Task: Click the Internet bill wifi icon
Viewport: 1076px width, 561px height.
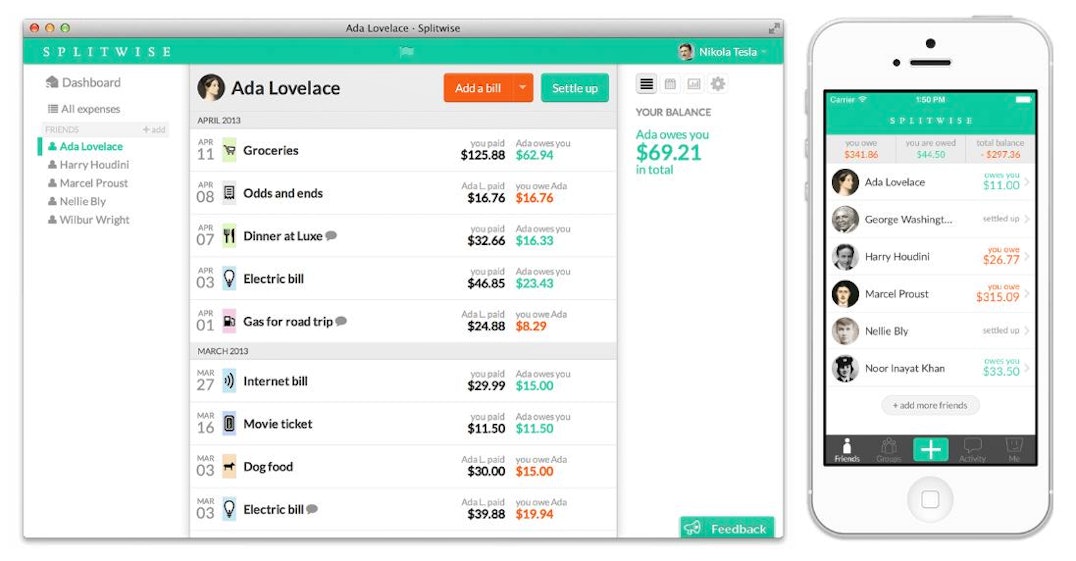Action: point(229,381)
